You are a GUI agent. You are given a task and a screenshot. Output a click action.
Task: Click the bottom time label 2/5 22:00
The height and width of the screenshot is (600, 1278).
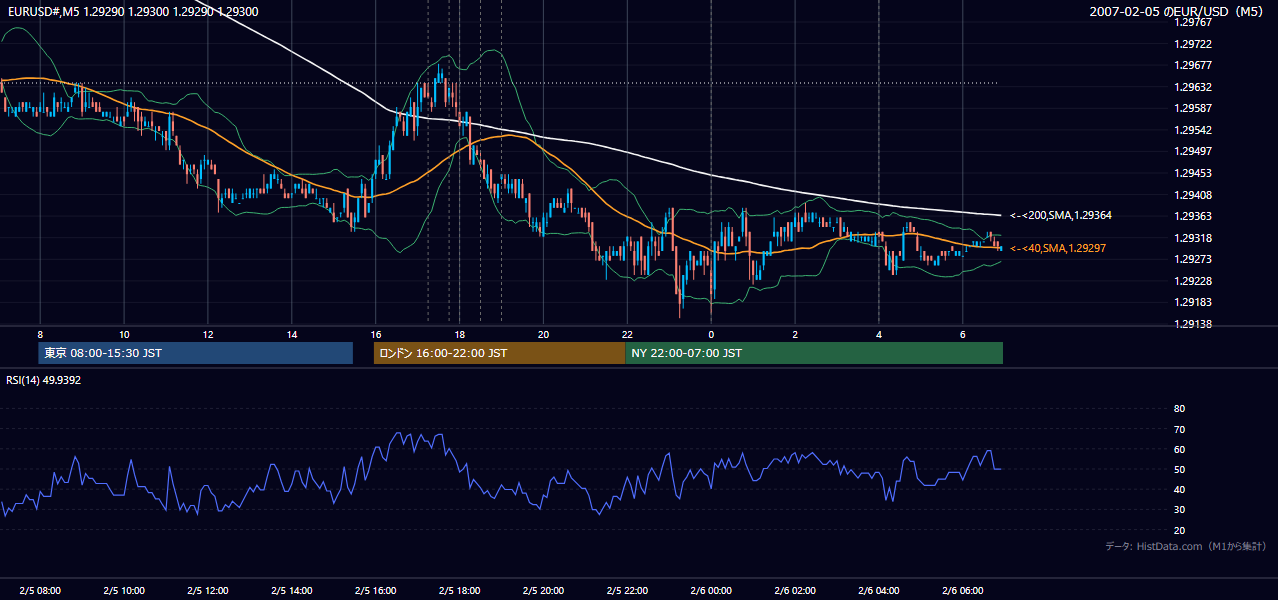point(628,591)
